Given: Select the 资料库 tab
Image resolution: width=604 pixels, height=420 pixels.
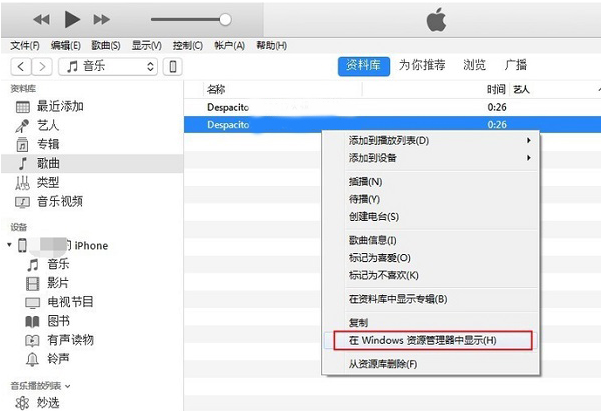Looking at the screenshot, I should 364,66.
